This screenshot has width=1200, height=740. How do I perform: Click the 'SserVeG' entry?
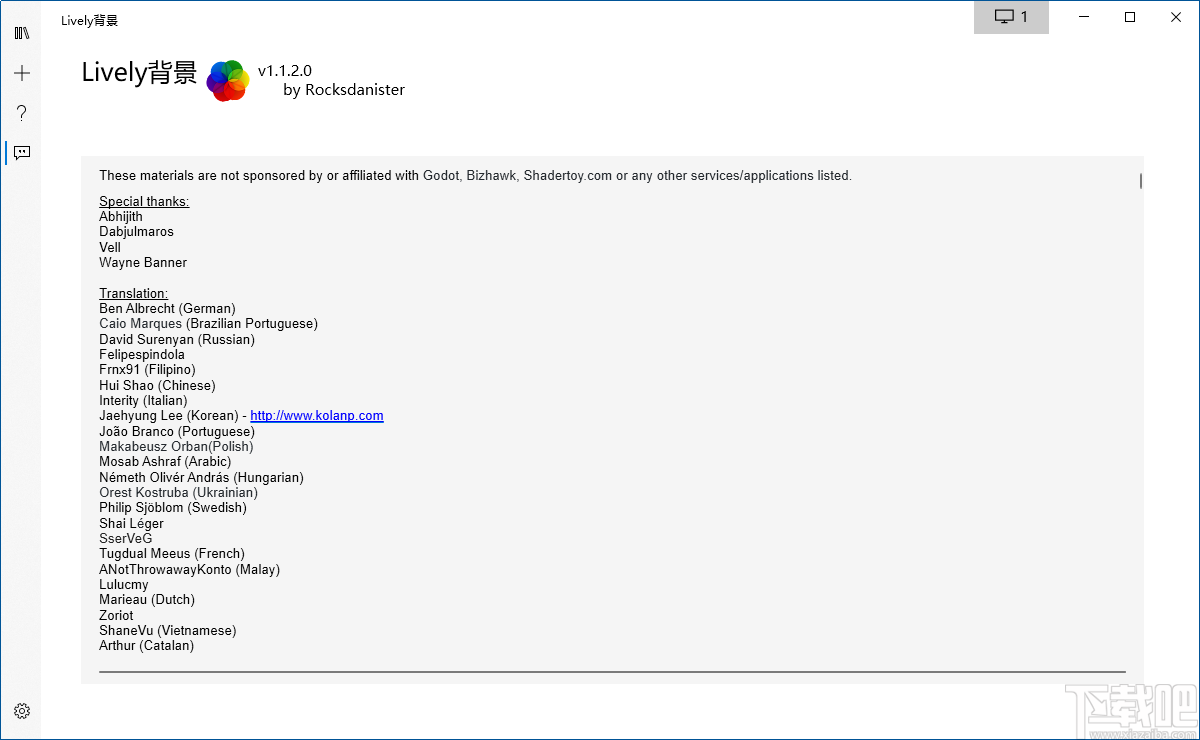126,538
